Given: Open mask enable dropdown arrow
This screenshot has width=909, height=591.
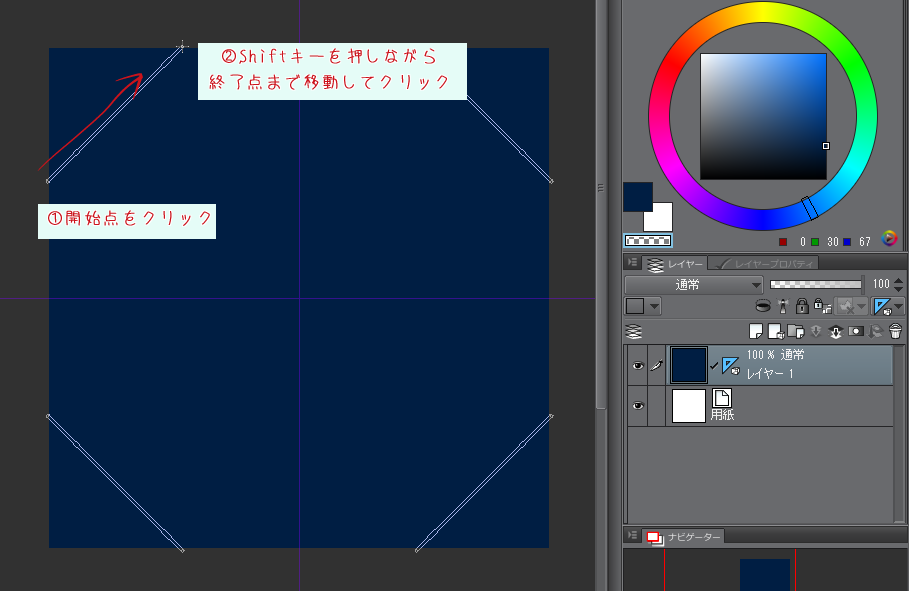Looking at the screenshot, I should (861, 306).
